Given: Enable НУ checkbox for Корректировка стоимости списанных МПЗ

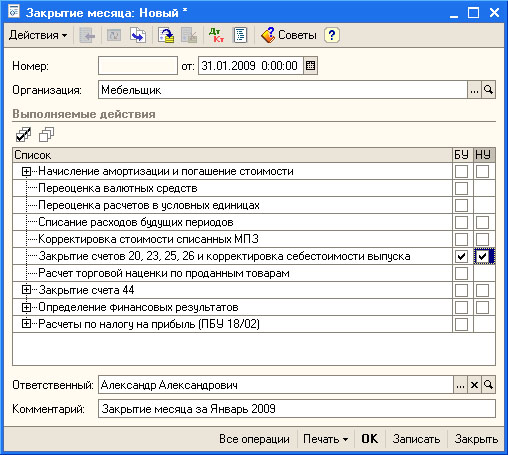Looking at the screenshot, I should [482, 239].
